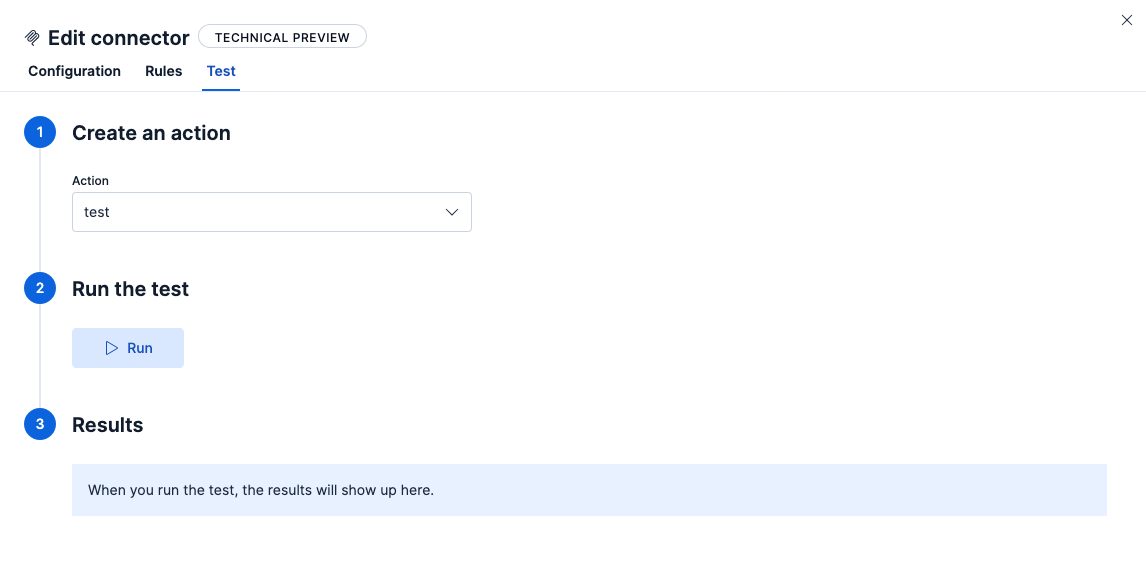
Task: Click the Edit connector title text
Action: click(118, 38)
